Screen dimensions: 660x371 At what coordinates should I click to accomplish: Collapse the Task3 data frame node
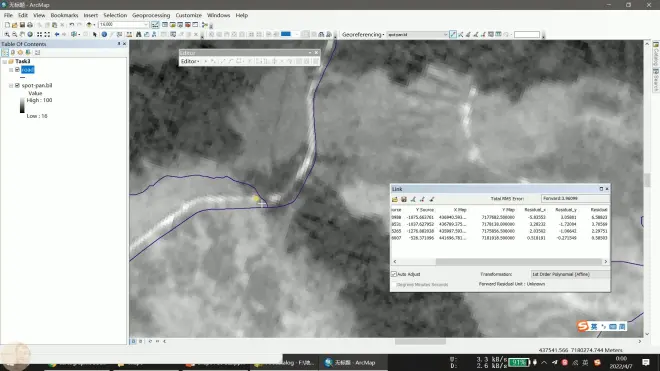[5, 61]
